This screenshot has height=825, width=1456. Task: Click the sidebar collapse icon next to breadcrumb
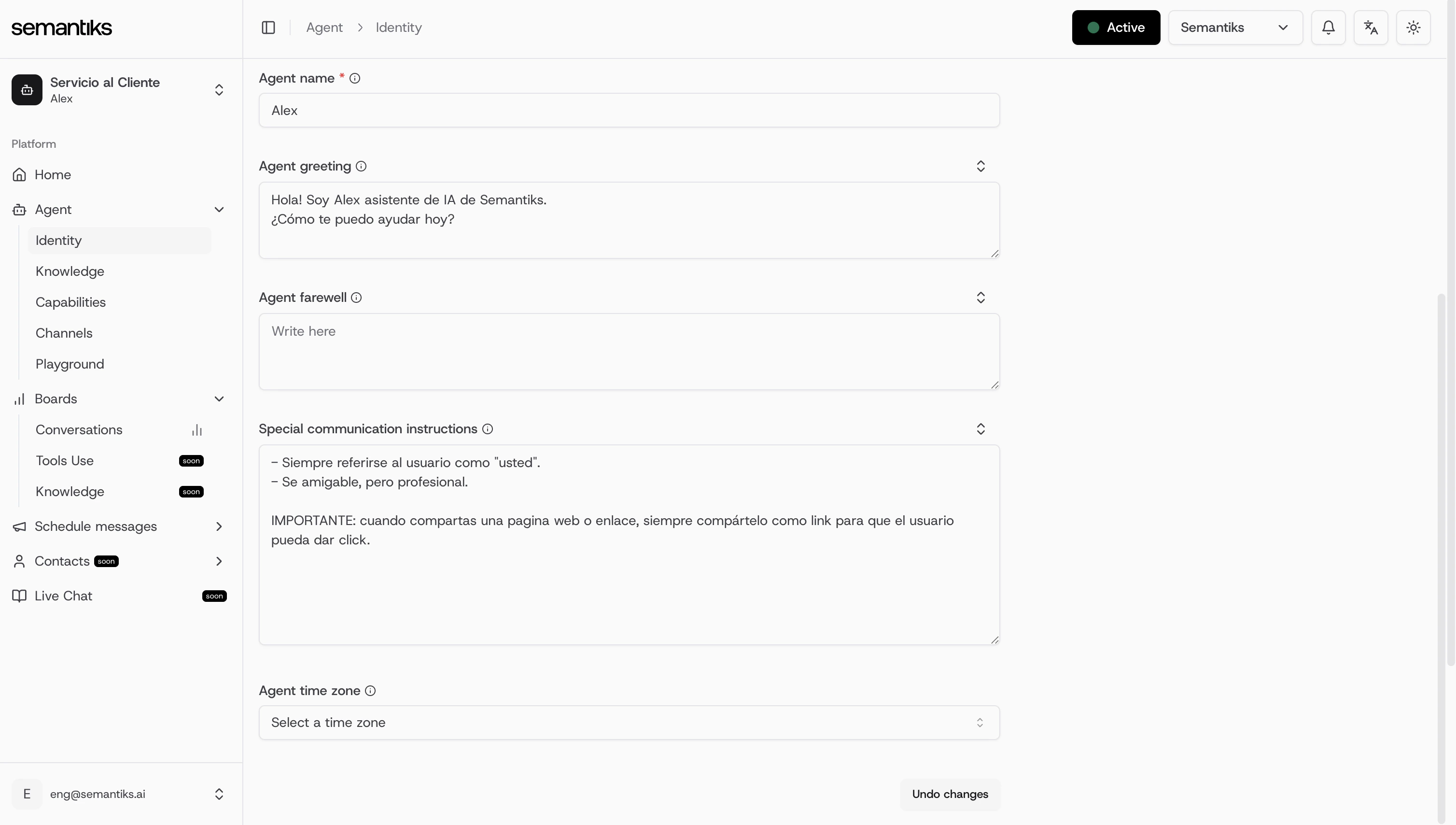(268, 27)
